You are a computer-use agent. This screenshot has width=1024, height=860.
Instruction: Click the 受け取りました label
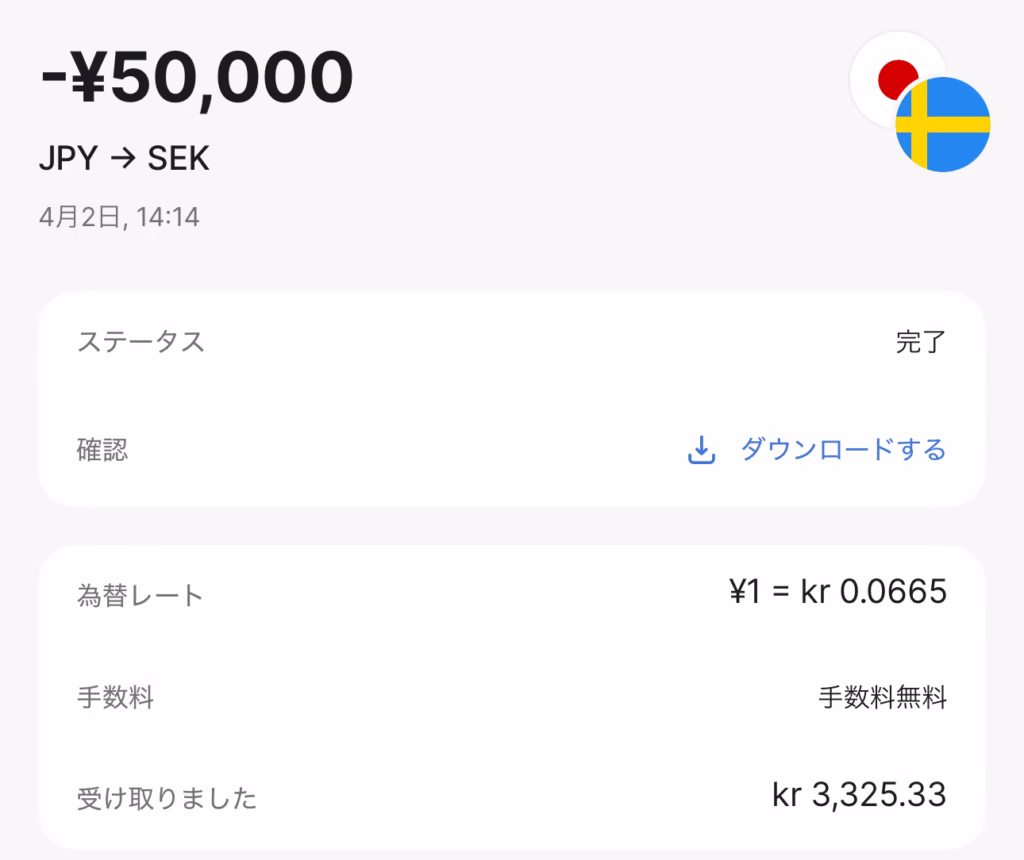[x=167, y=798]
